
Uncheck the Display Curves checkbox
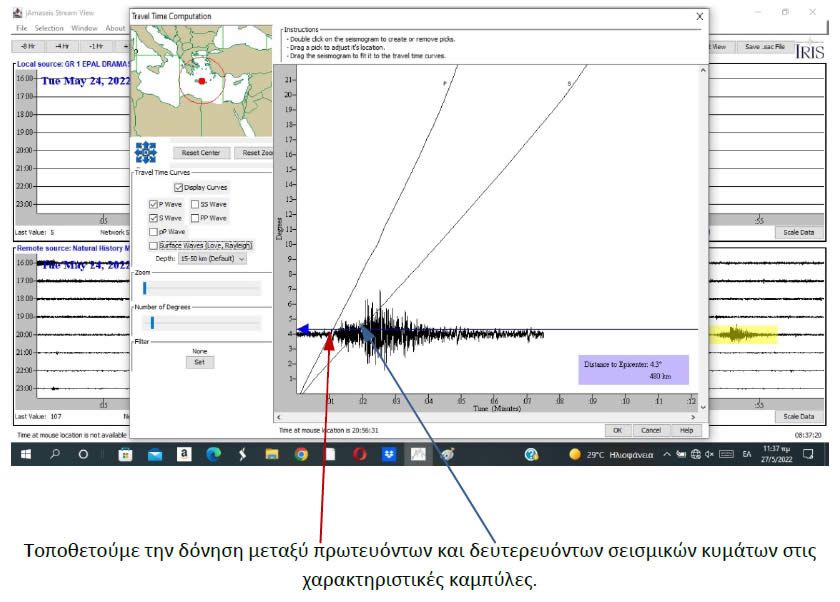click(179, 187)
